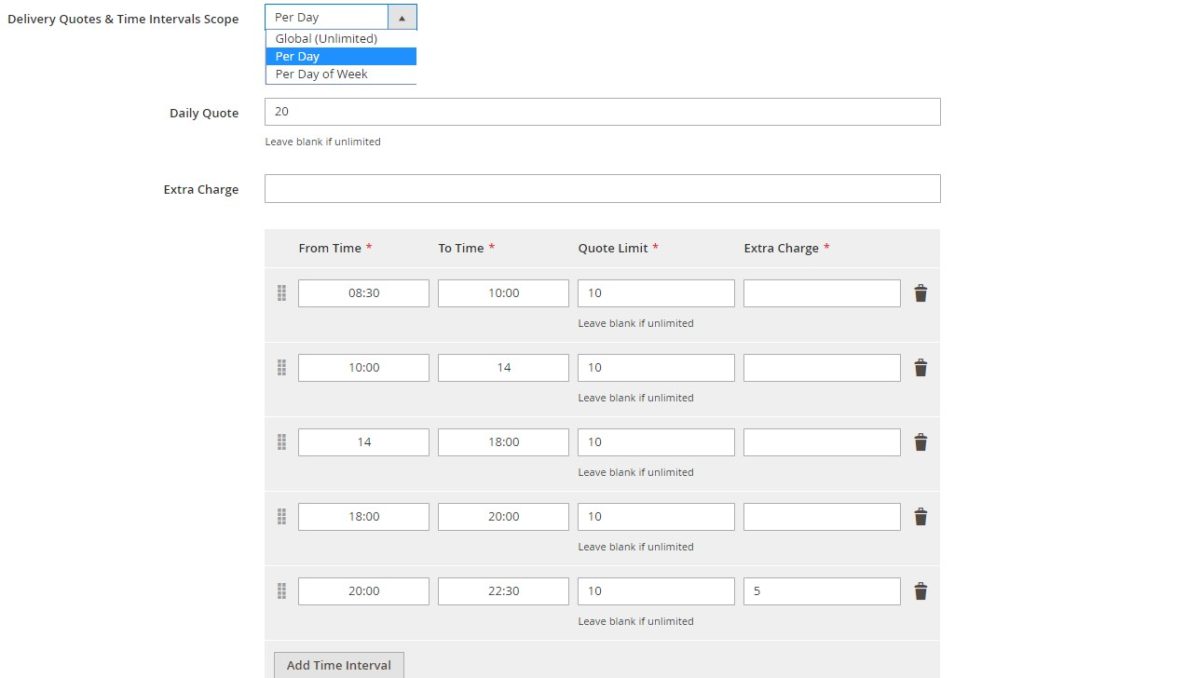Click the drag handle of the first interval row
This screenshot has width=1200, height=678.
click(281, 292)
